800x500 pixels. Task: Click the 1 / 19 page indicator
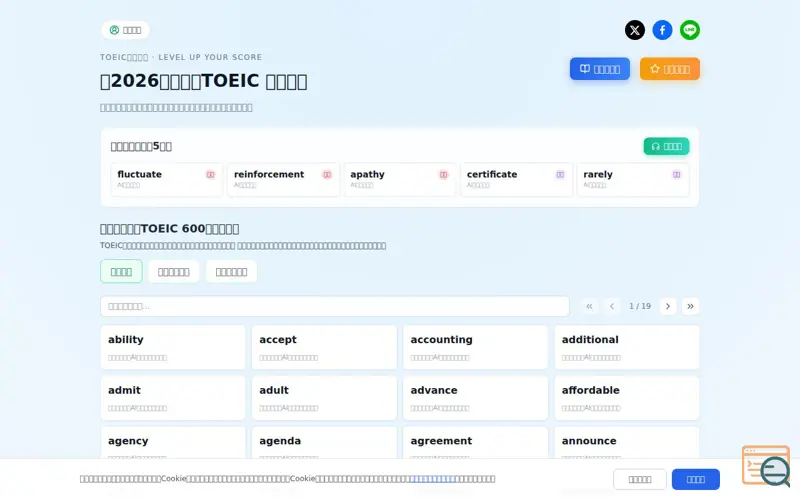(x=640, y=306)
